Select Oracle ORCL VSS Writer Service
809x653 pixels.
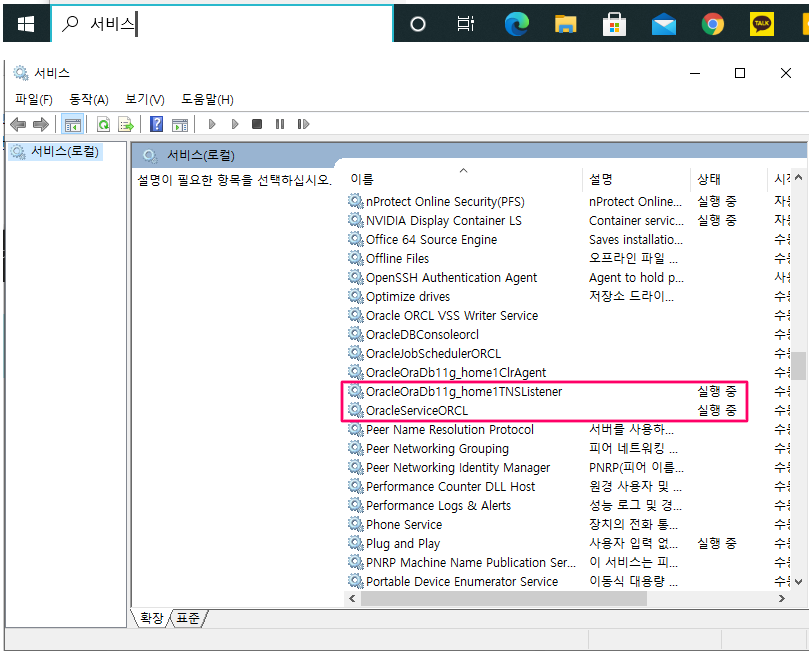452,316
